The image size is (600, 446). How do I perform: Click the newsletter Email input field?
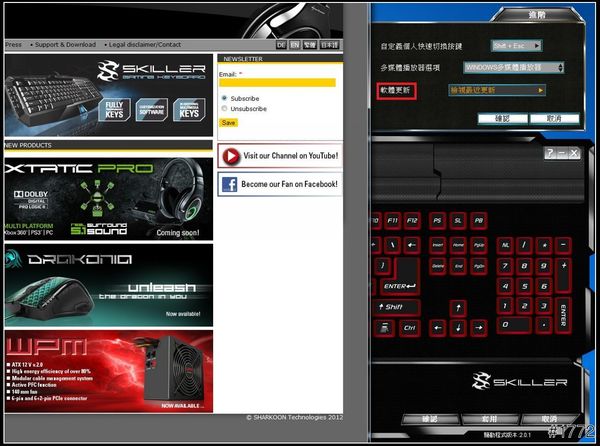click(x=277, y=83)
